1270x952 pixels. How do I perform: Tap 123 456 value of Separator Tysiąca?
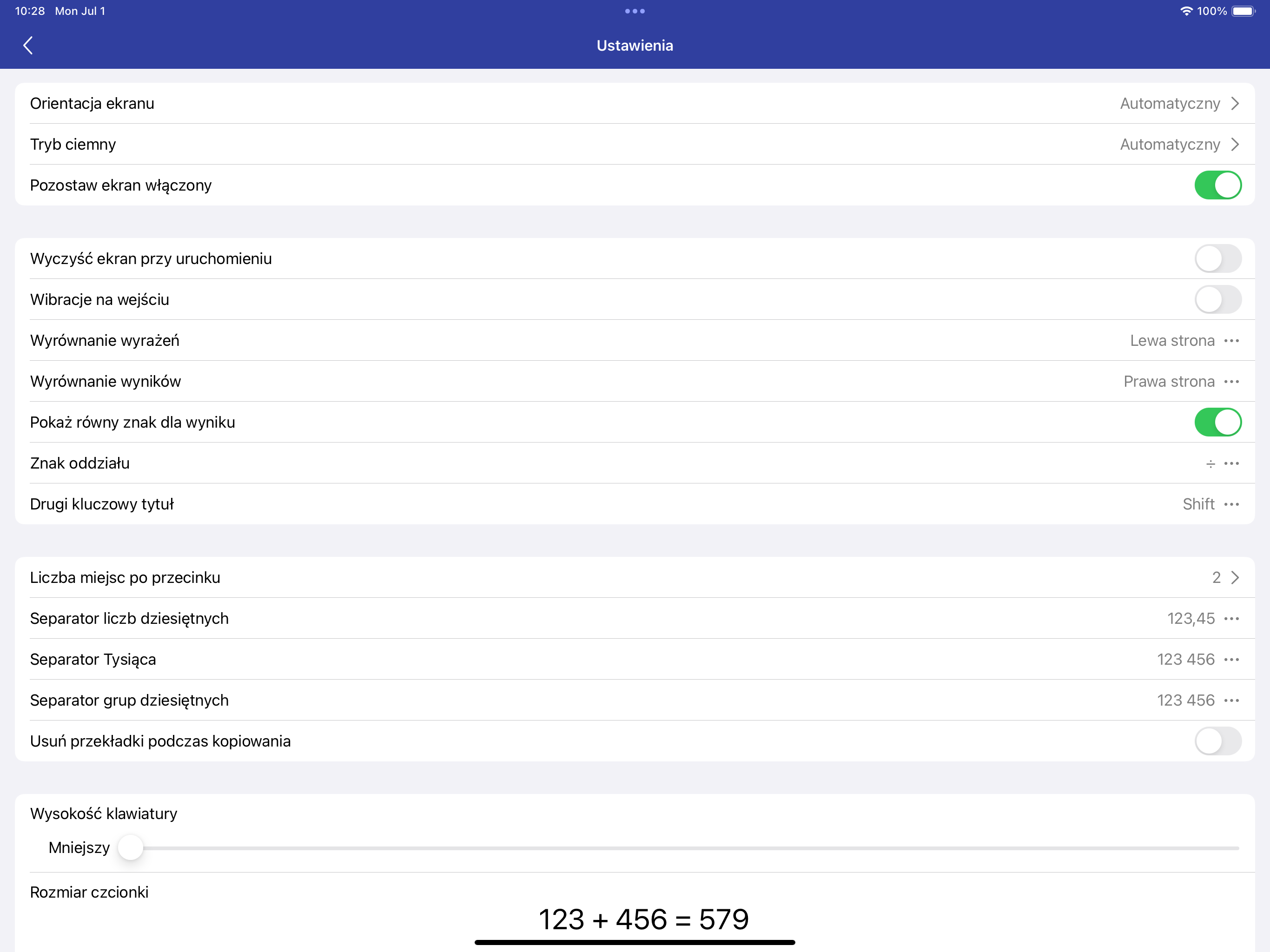tap(1185, 659)
